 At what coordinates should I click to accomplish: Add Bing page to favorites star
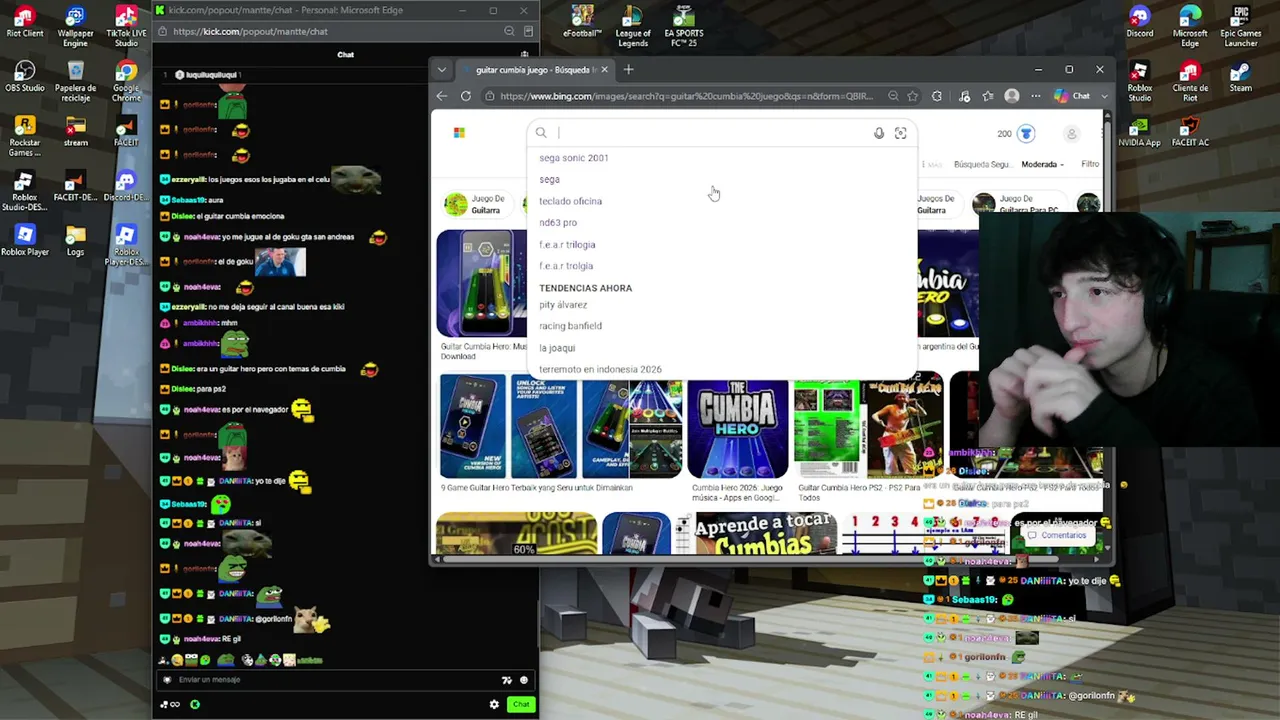pyautogui.click(x=913, y=96)
